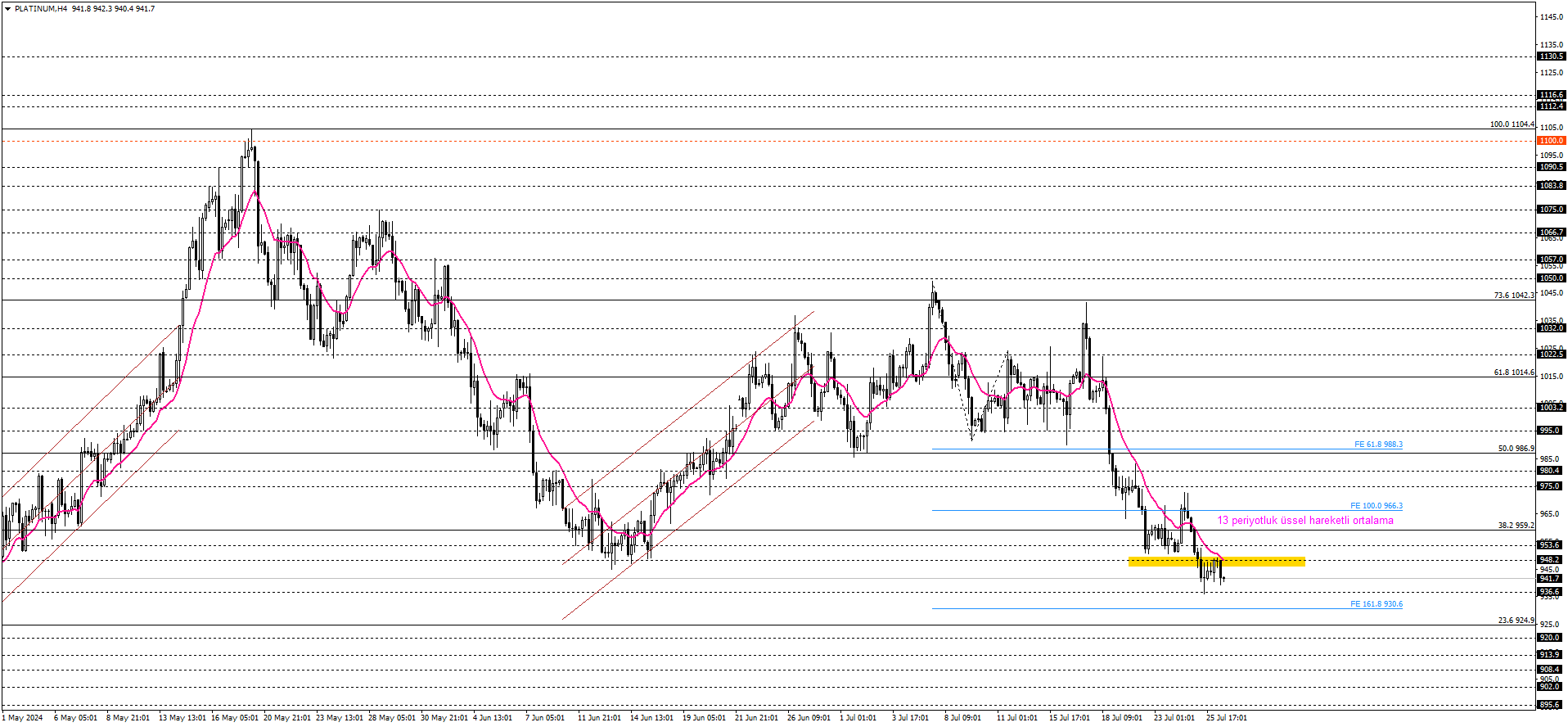The width and height of the screenshot is (1568, 727).
Task: Click the 920.0 price level tag
Action: (x=1550, y=638)
